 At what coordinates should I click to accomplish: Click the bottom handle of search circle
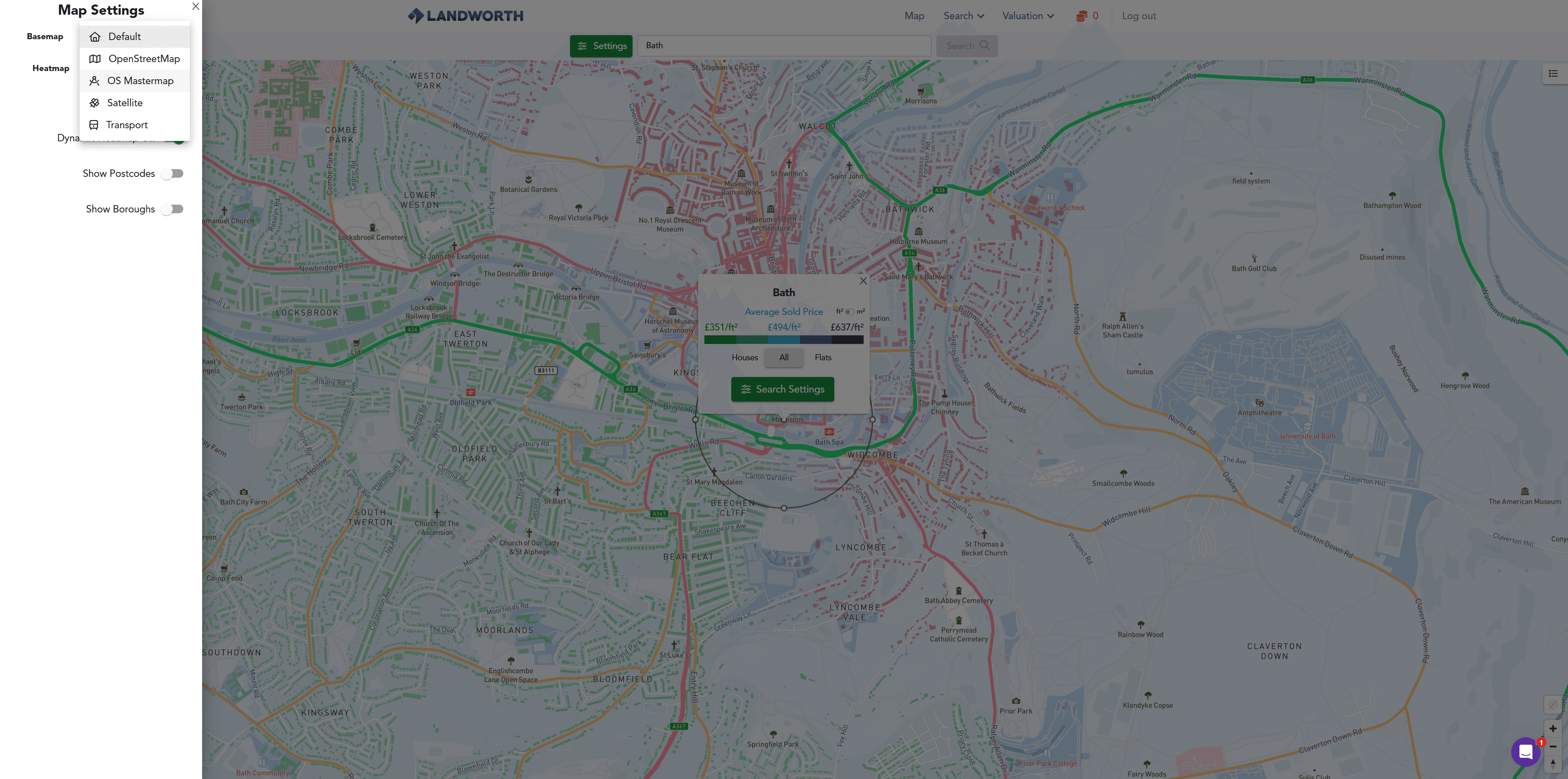[784, 508]
